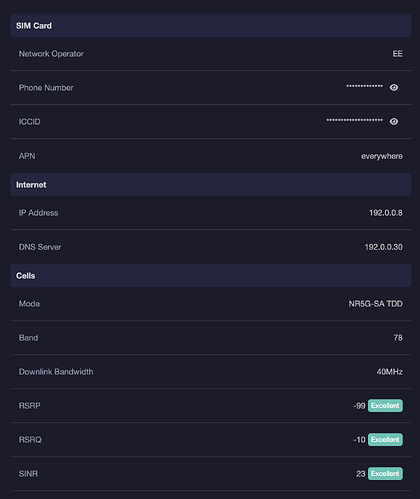The height and width of the screenshot is (499, 420).
Task: Select the band value 78
Action: (398, 338)
